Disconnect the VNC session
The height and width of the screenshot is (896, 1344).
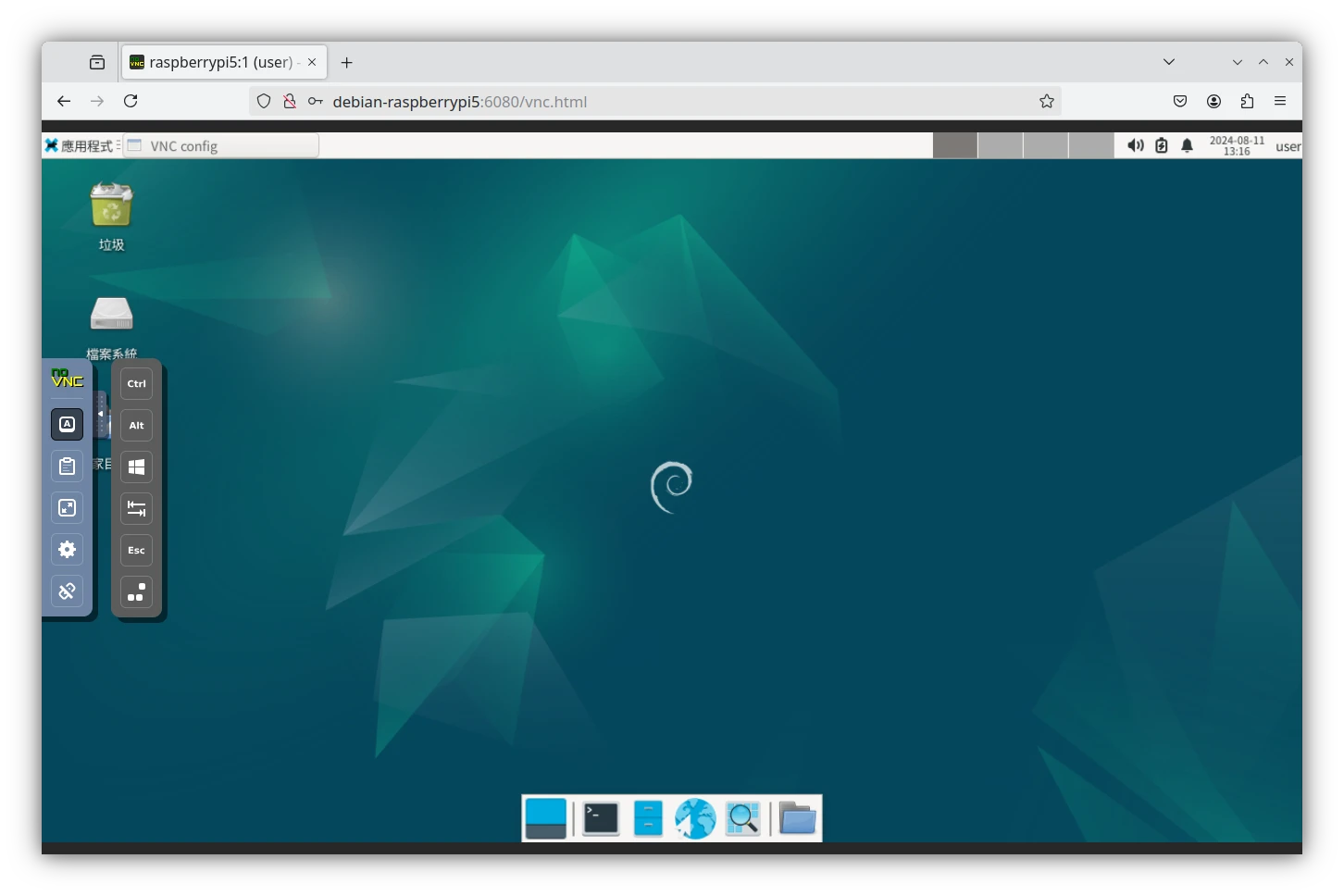[x=67, y=591]
